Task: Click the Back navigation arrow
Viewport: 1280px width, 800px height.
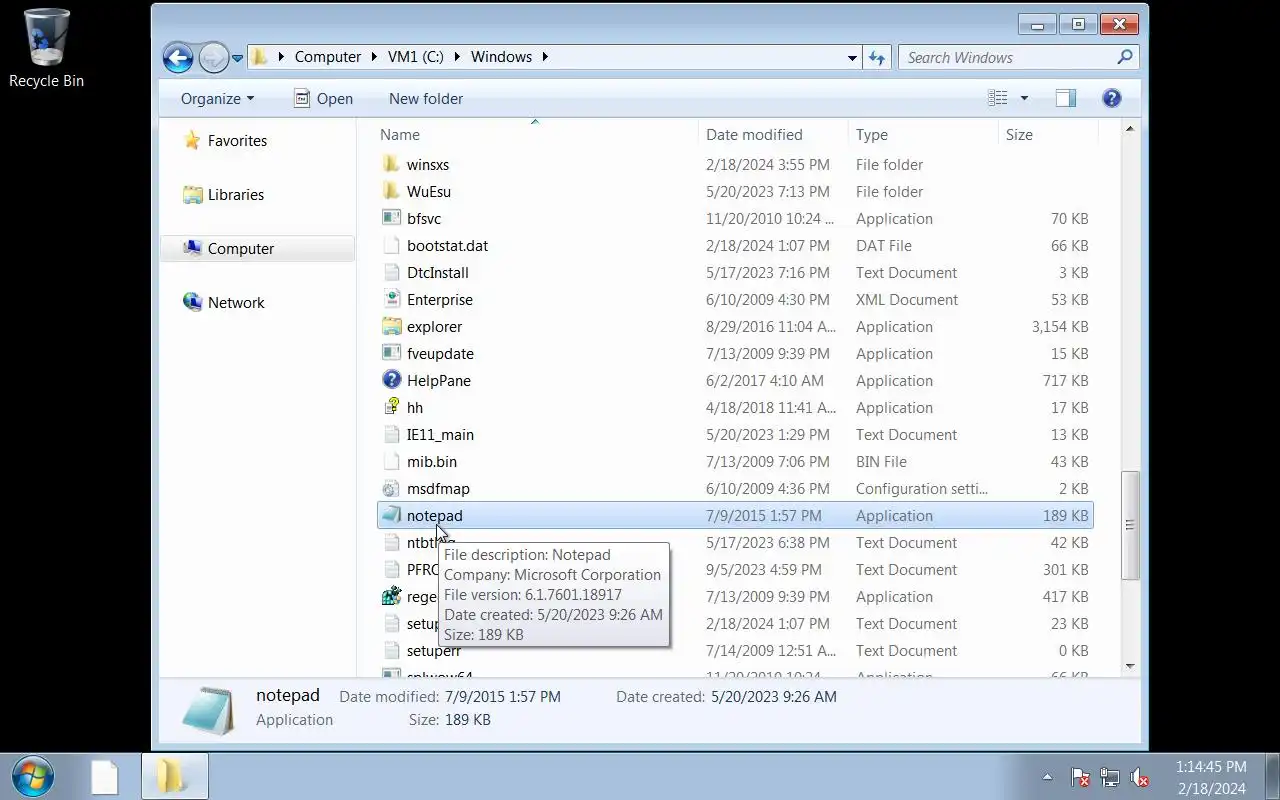Action: click(x=177, y=57)
